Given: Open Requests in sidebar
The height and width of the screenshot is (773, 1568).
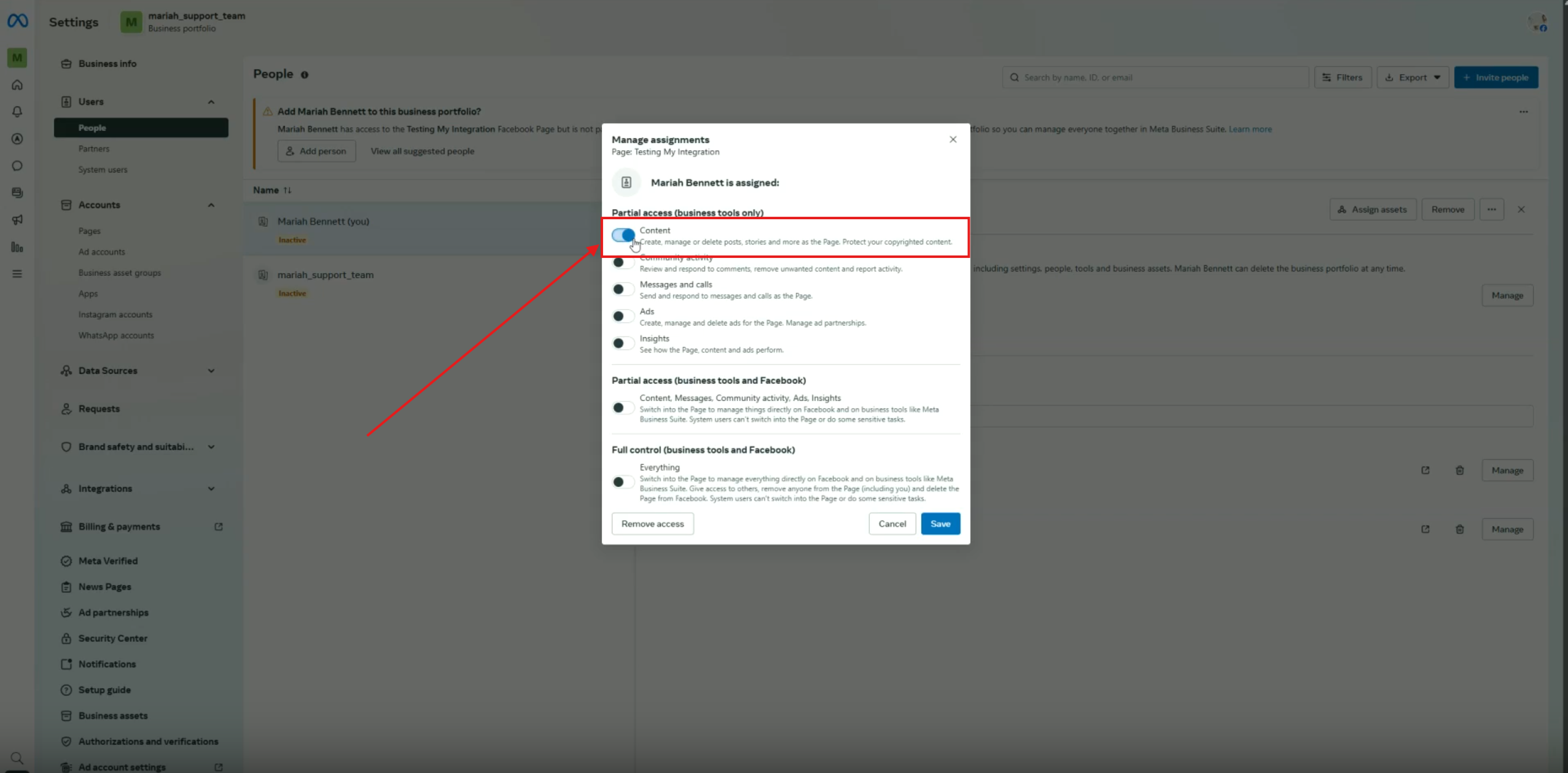Looking at the screenshot, I should tap(99, 409).
